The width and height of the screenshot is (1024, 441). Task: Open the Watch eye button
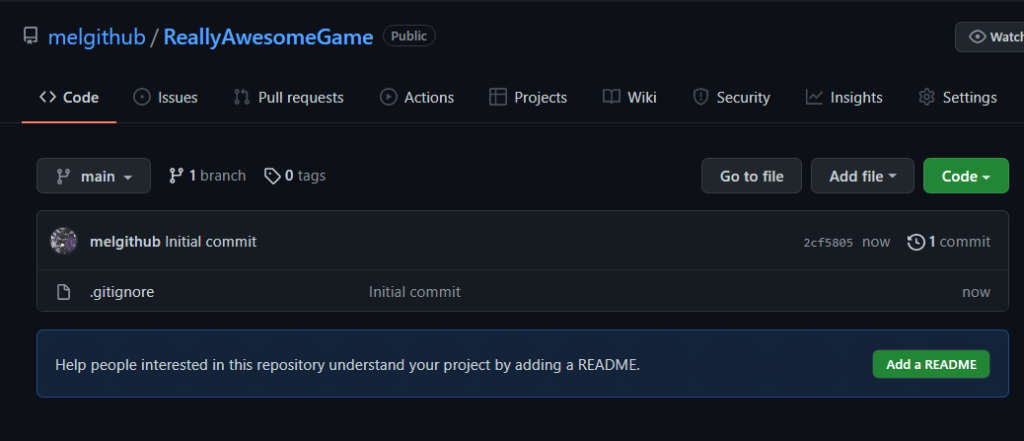coord(989,37)
